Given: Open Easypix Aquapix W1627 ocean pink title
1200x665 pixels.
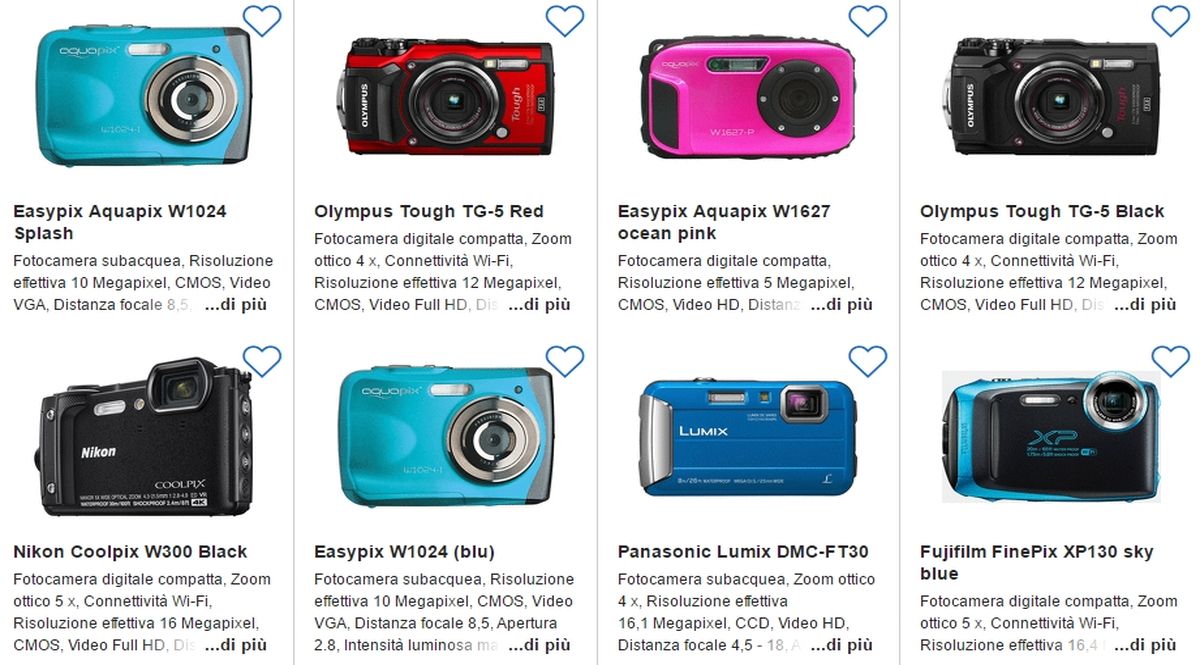Looking at the screenshot, I should tap(724, 222).
